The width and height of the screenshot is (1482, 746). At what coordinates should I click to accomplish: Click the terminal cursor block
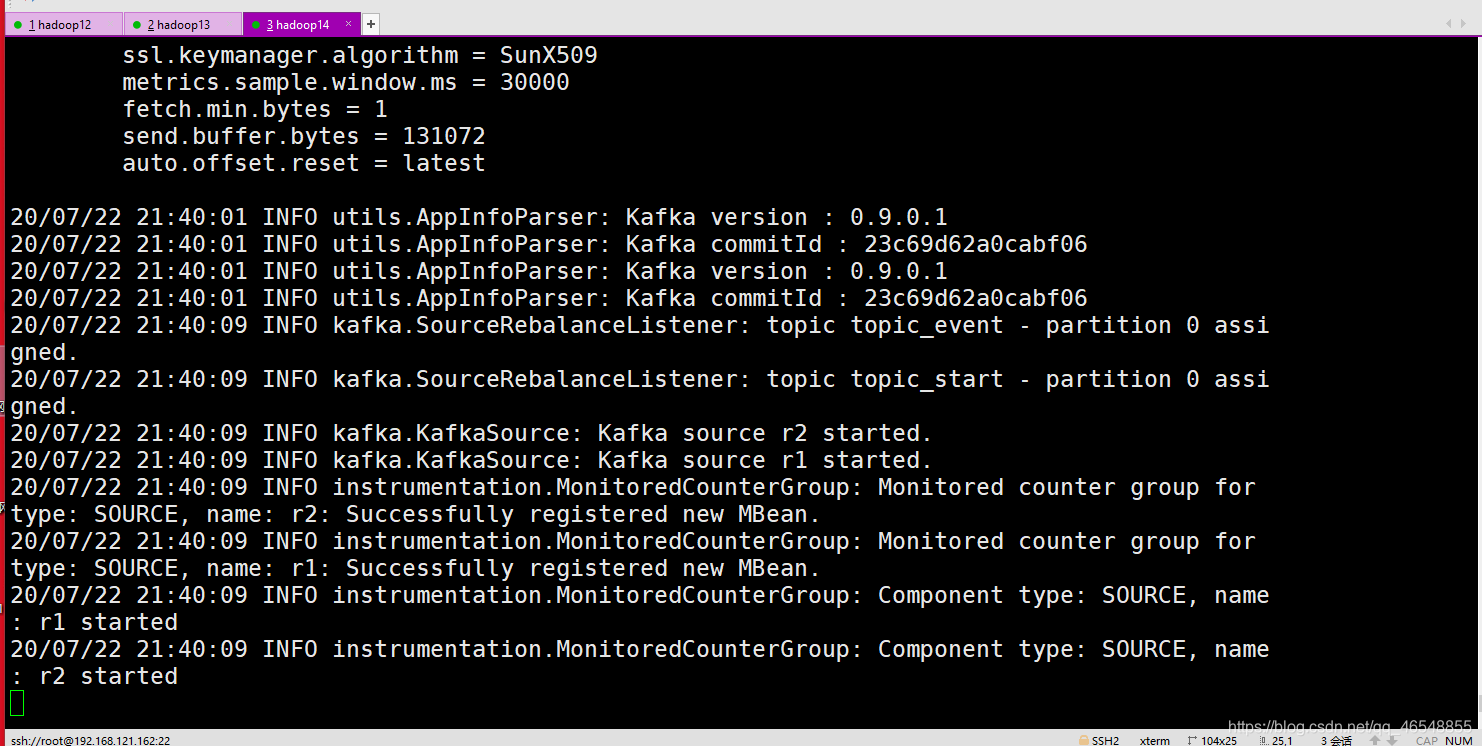[x=17, y=703]
